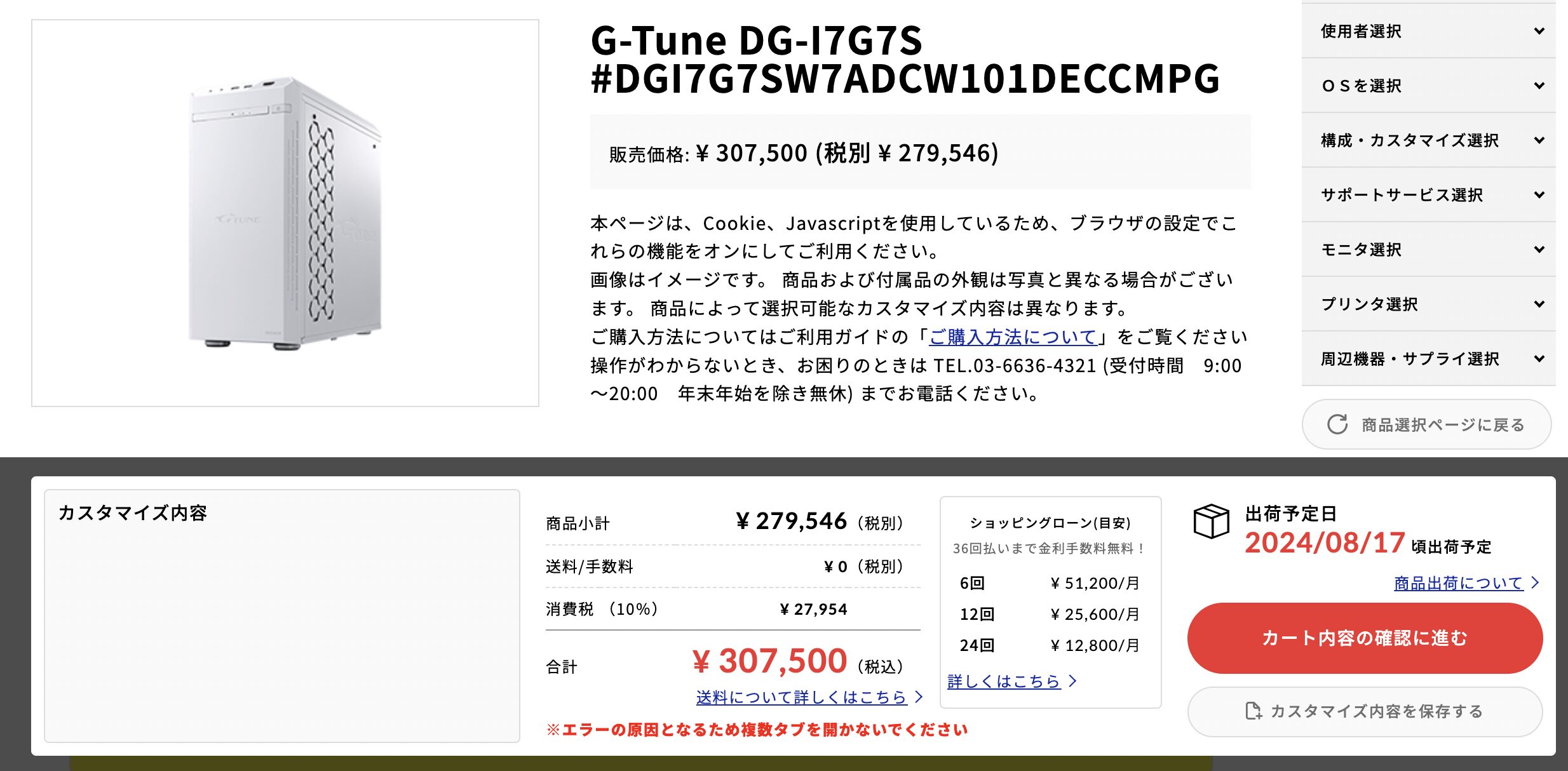1568x771 pixels.
Task: Click the 出荷予定日 label
Action: tap(1291, 513)
